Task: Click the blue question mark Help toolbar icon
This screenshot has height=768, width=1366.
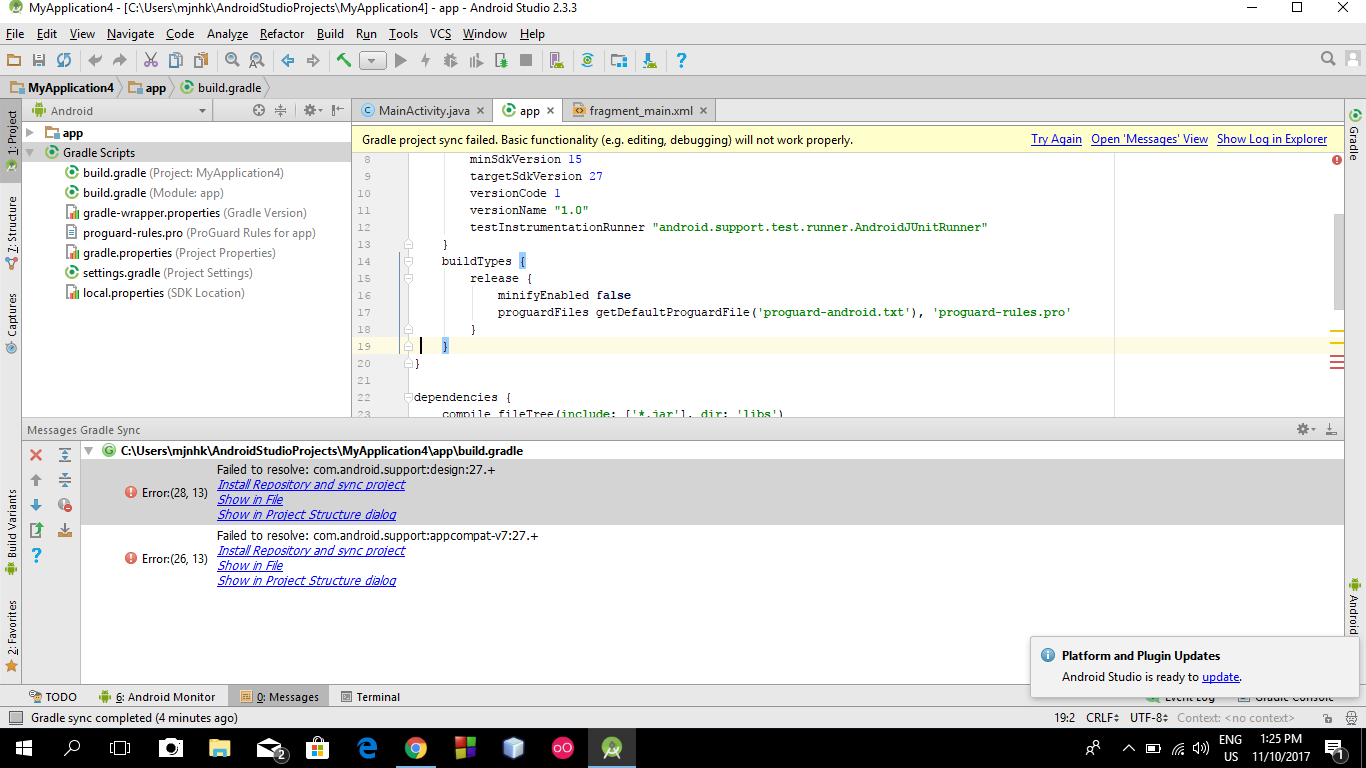Action: coord(681,61)
